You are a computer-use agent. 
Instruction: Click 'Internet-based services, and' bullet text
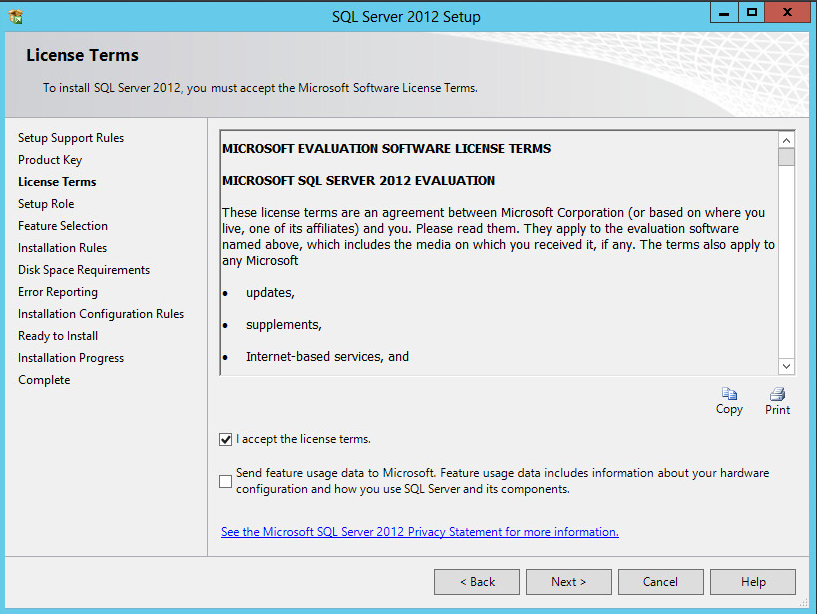coord(327,357)
